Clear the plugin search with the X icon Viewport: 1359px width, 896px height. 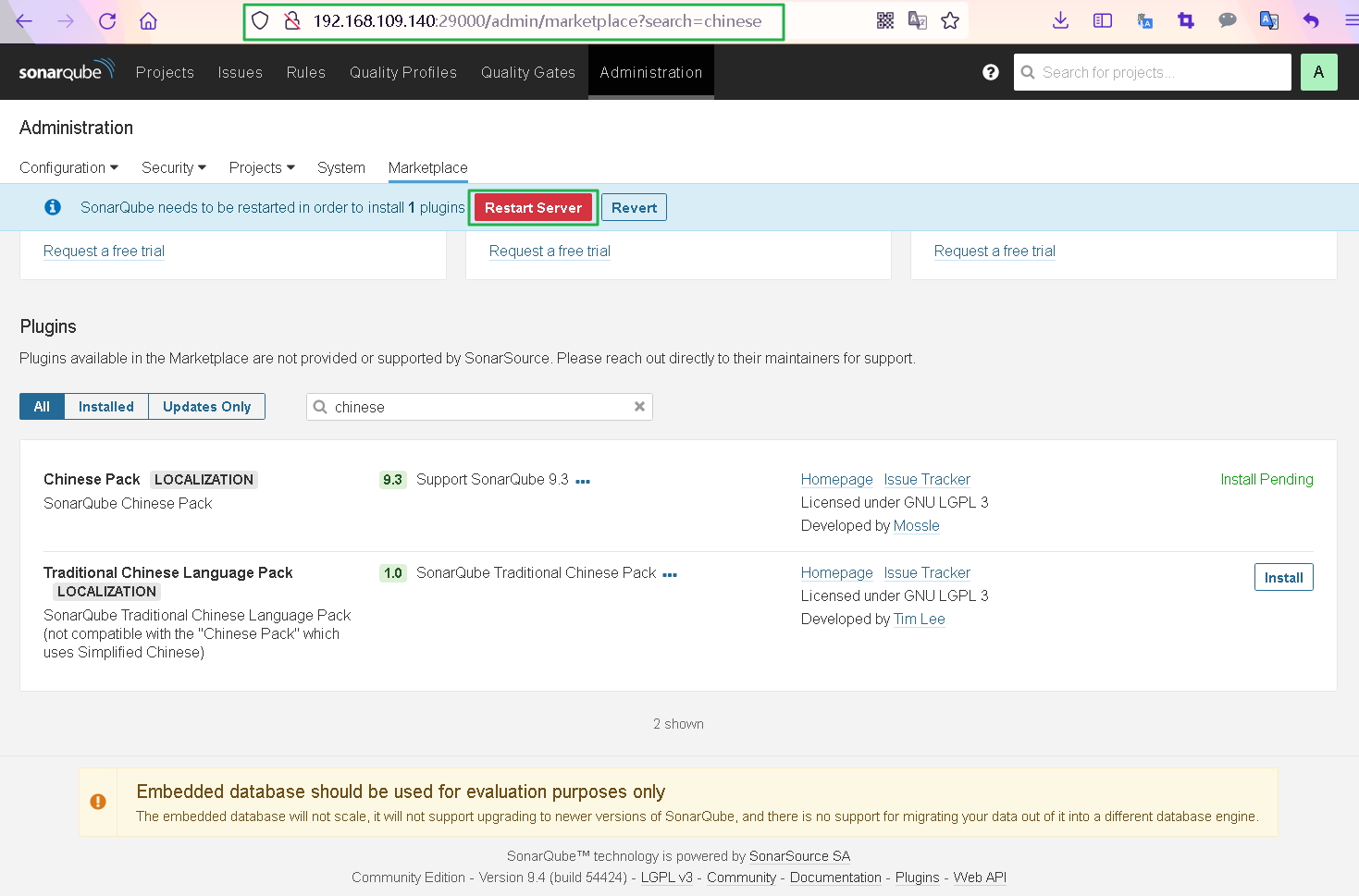(639, 407)
